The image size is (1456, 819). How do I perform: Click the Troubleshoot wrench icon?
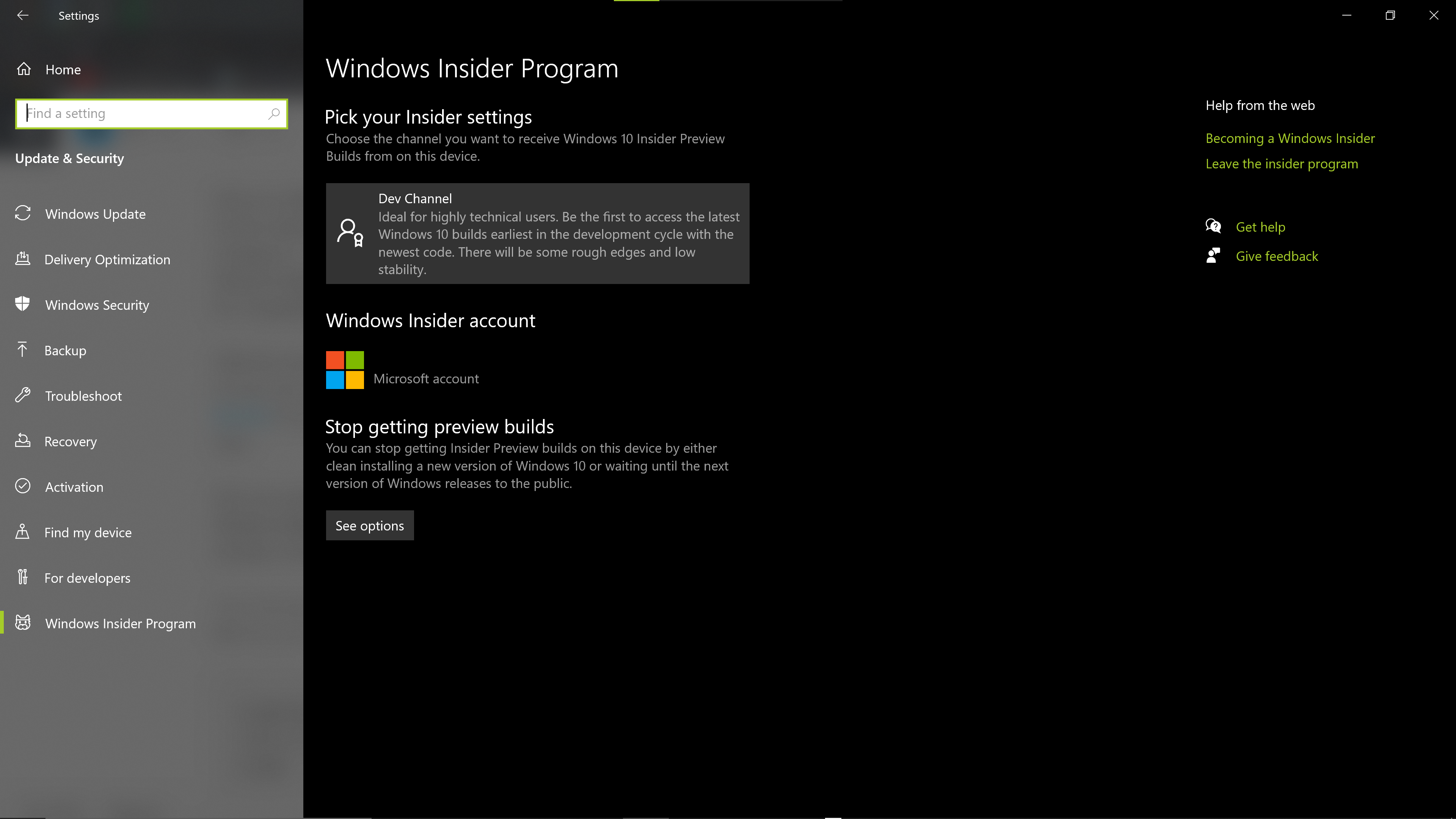pyautogui.click(x=23, y=395)
